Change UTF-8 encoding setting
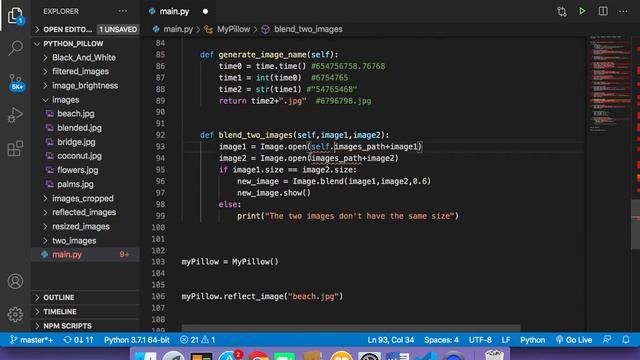The height and width of the screenshot is (360, 640). click(x=480, y=340)
